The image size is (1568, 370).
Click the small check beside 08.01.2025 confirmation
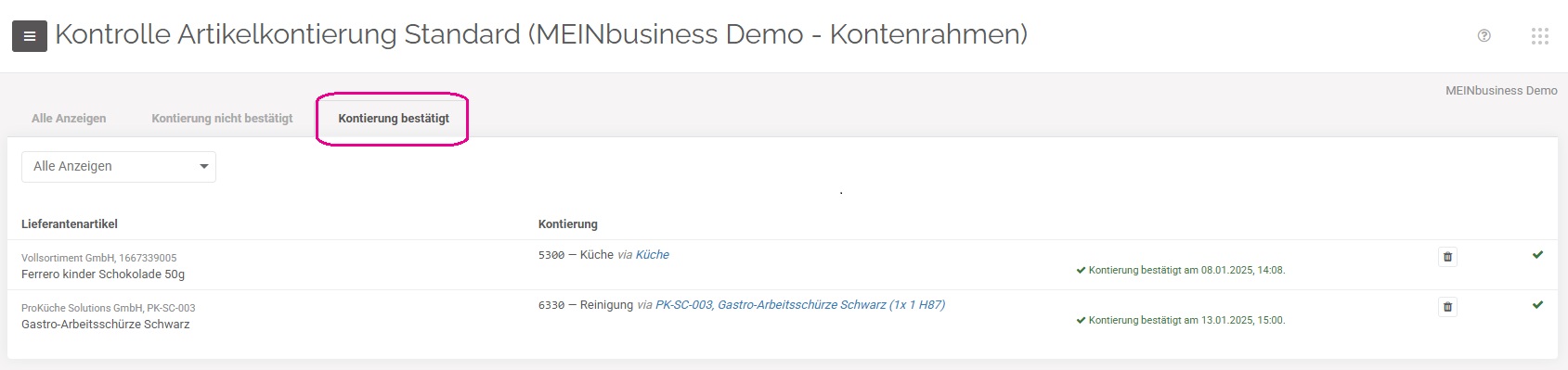pyautogui.click(x=1081, y=271)
